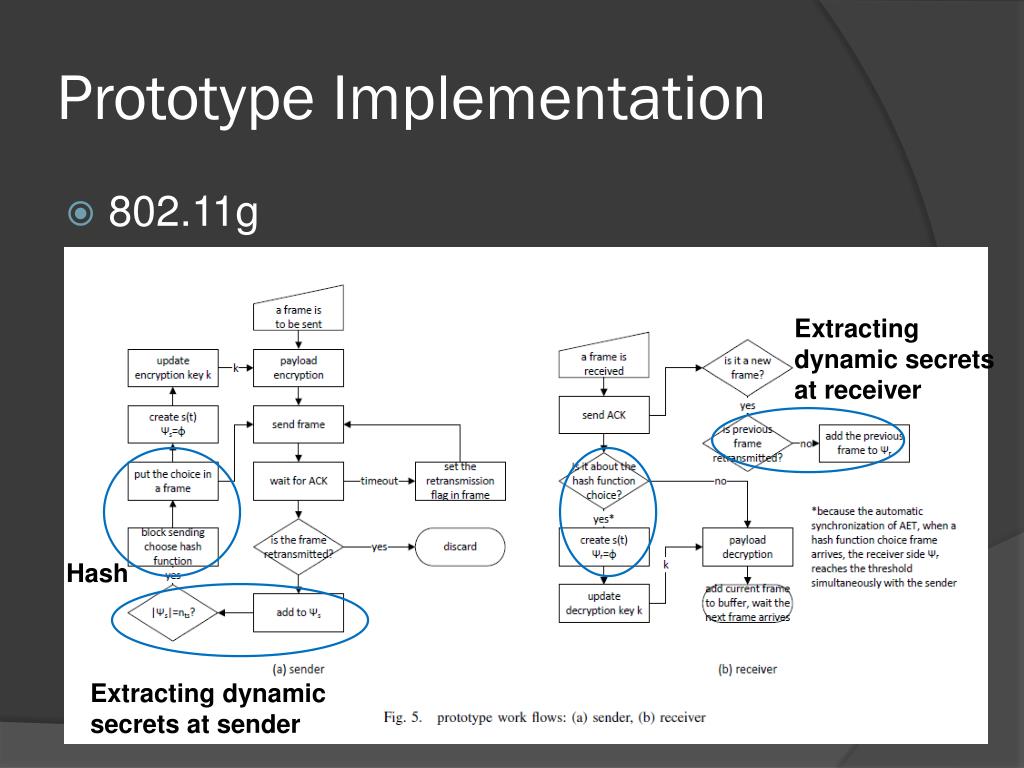This screenshot has height=768, width=1024.
Task: Click the "Extracting dynamic secrets at sender" label
Action: pyautogui.click(x=208, y=709)
